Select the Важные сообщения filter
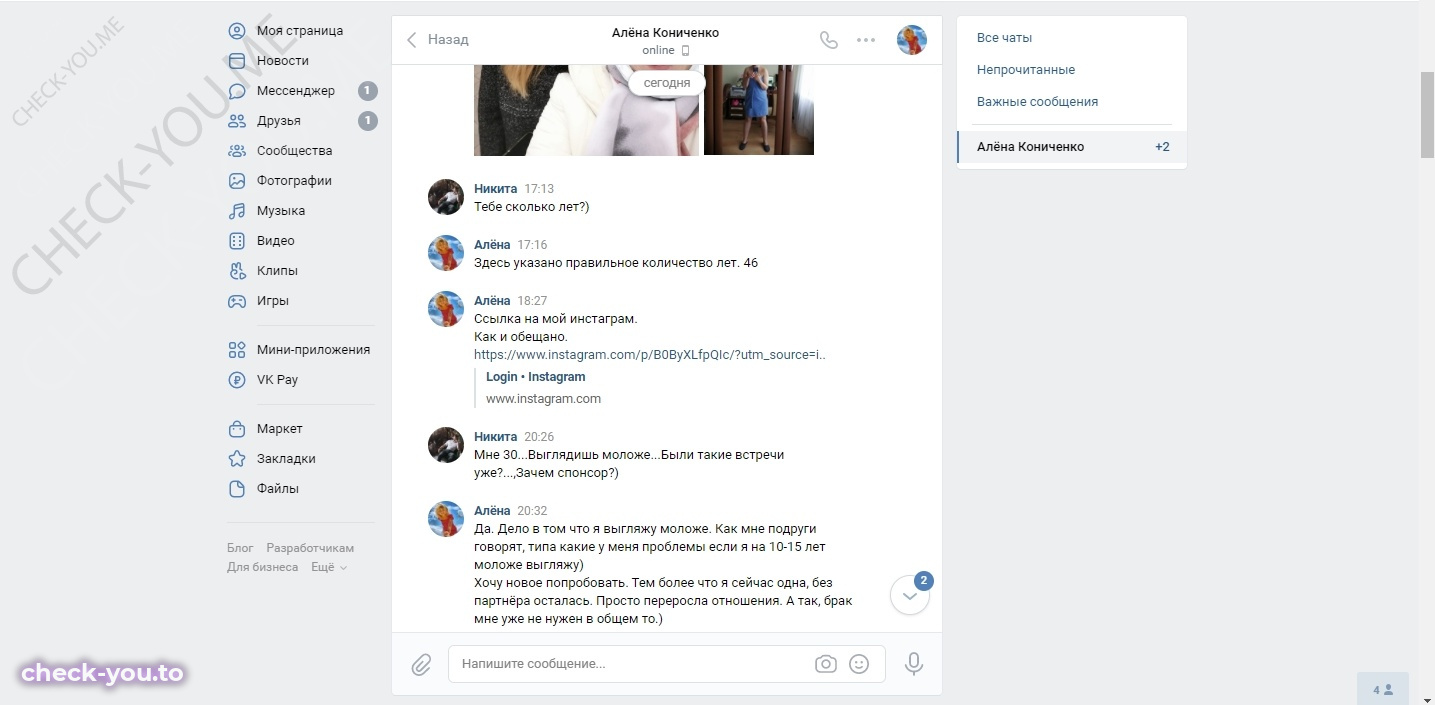Screen dimensions: 1435x705 coord(1038,102)
